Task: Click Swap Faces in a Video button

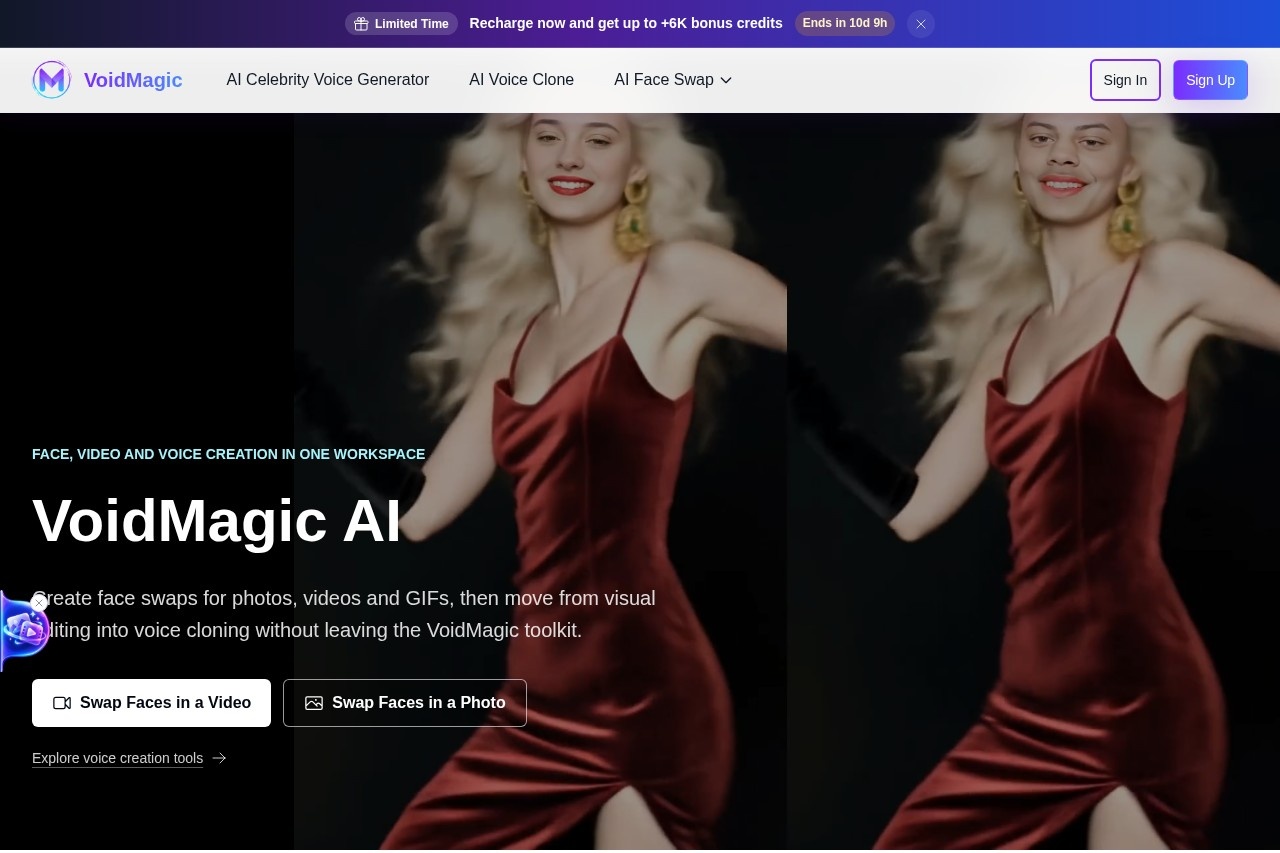Action: coord(151,703)
